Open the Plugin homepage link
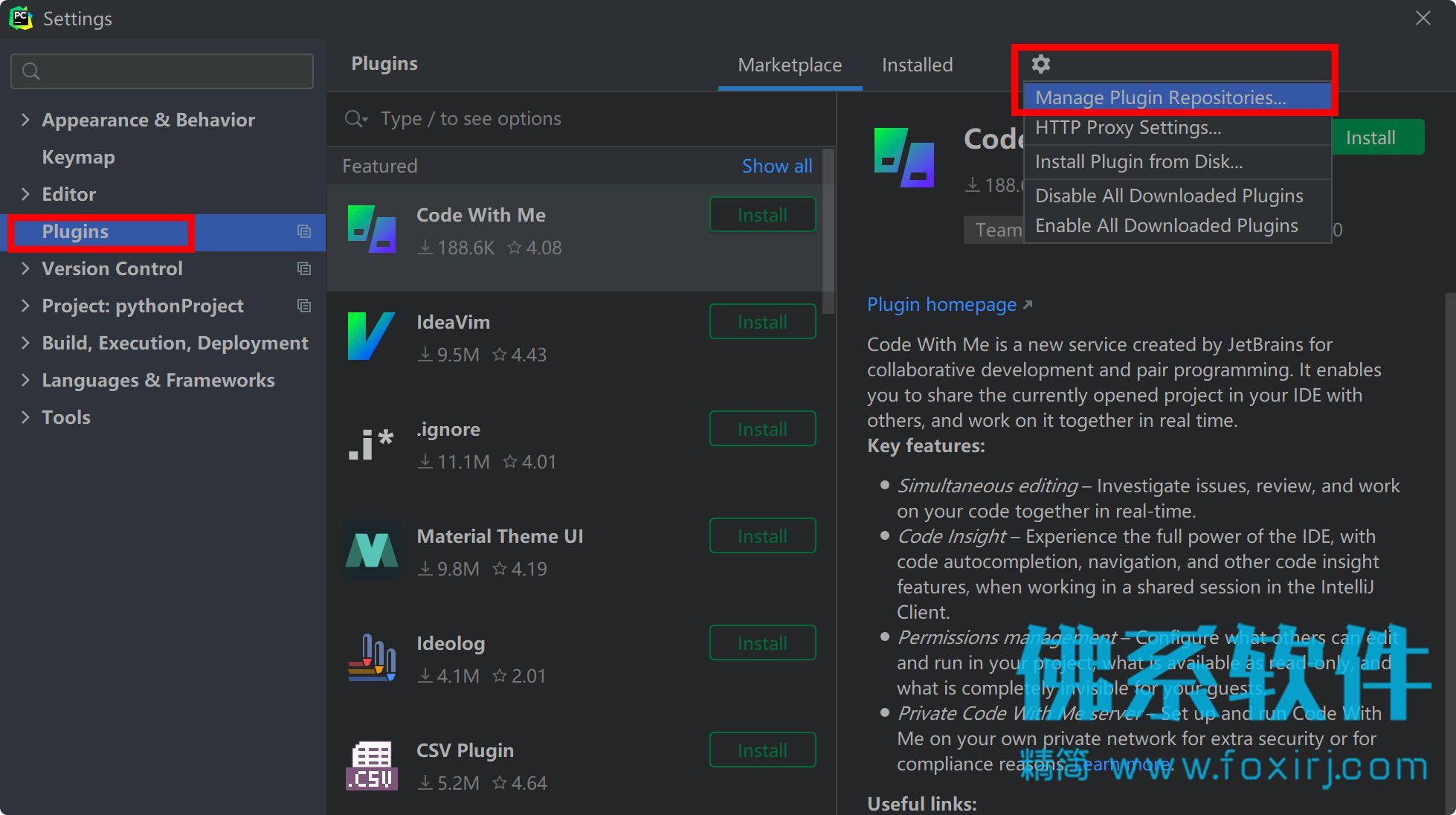Viewport: 1456px width, 815px height. (x=941, y=305)
